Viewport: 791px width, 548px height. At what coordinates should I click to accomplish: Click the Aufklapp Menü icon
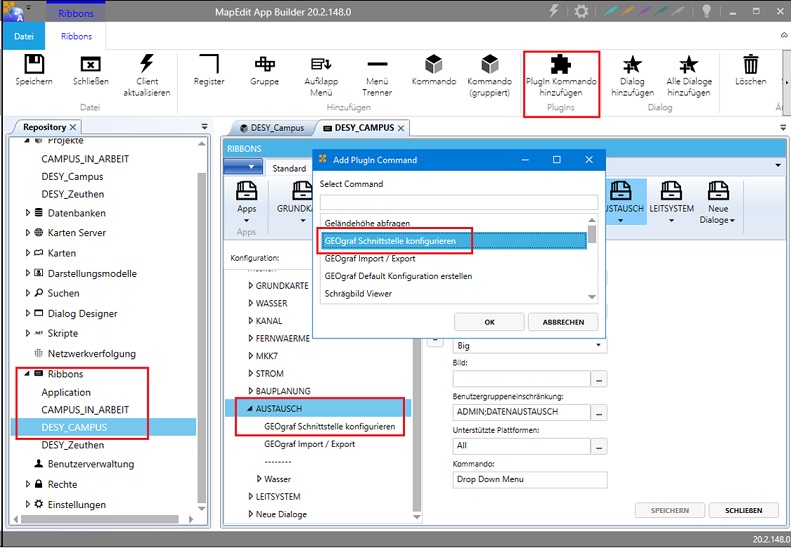320,65
